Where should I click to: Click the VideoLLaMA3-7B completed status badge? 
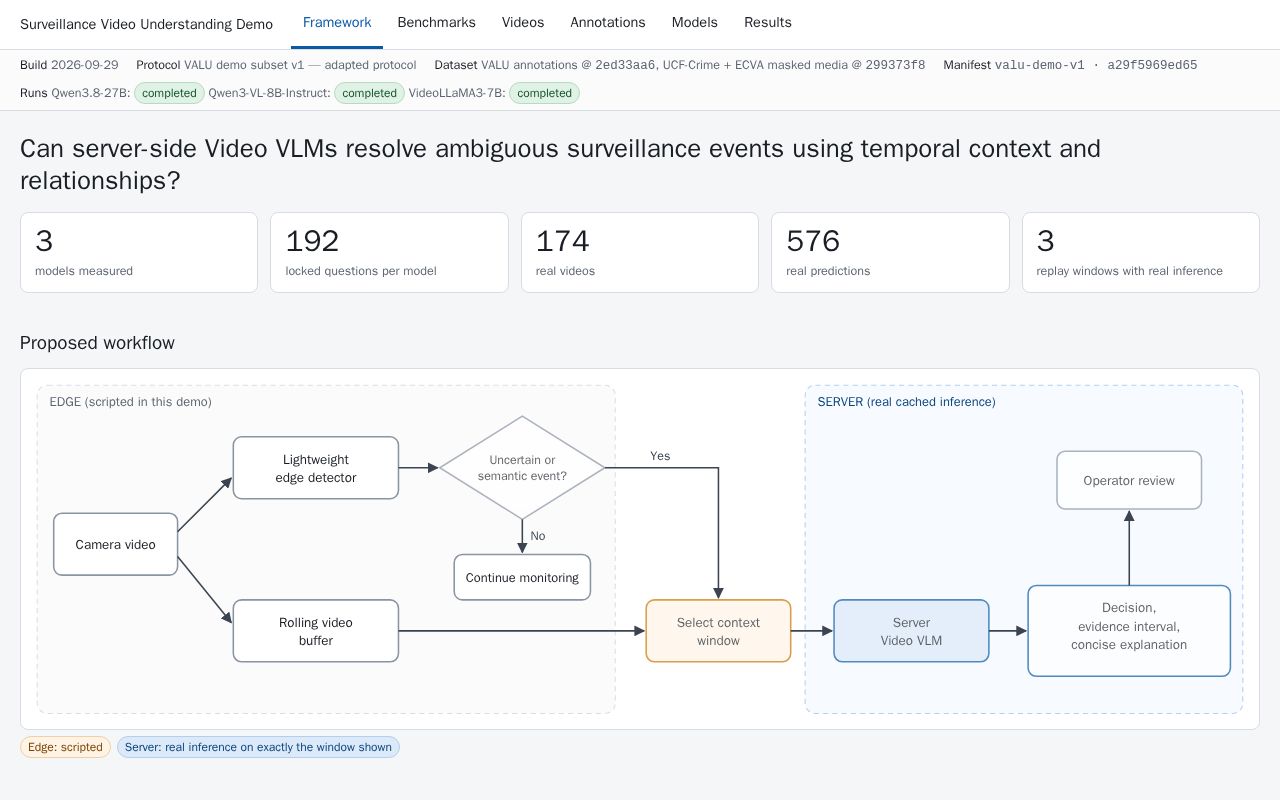pyautogui.click(x=544, y=93)
